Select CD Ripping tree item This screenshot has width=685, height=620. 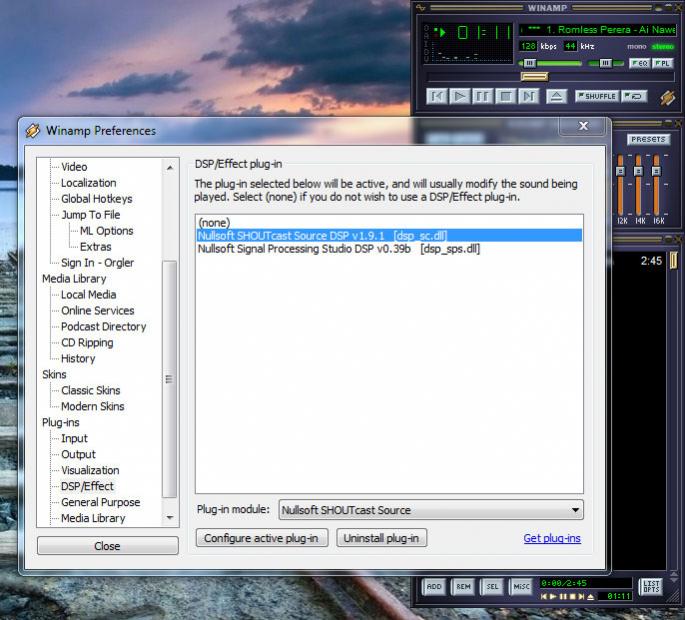(x=87, y=343)
